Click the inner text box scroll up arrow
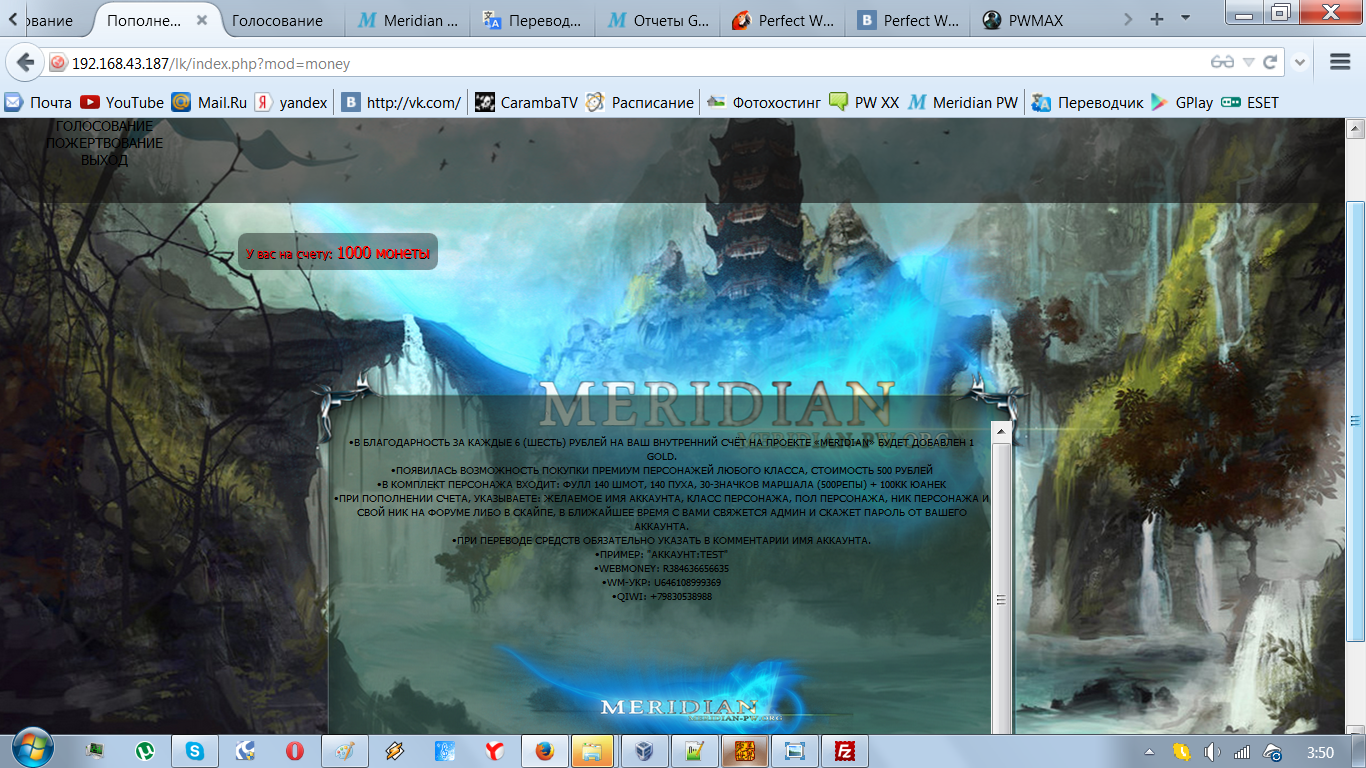Viewport: 1366px width, 768px height. 1000,431
